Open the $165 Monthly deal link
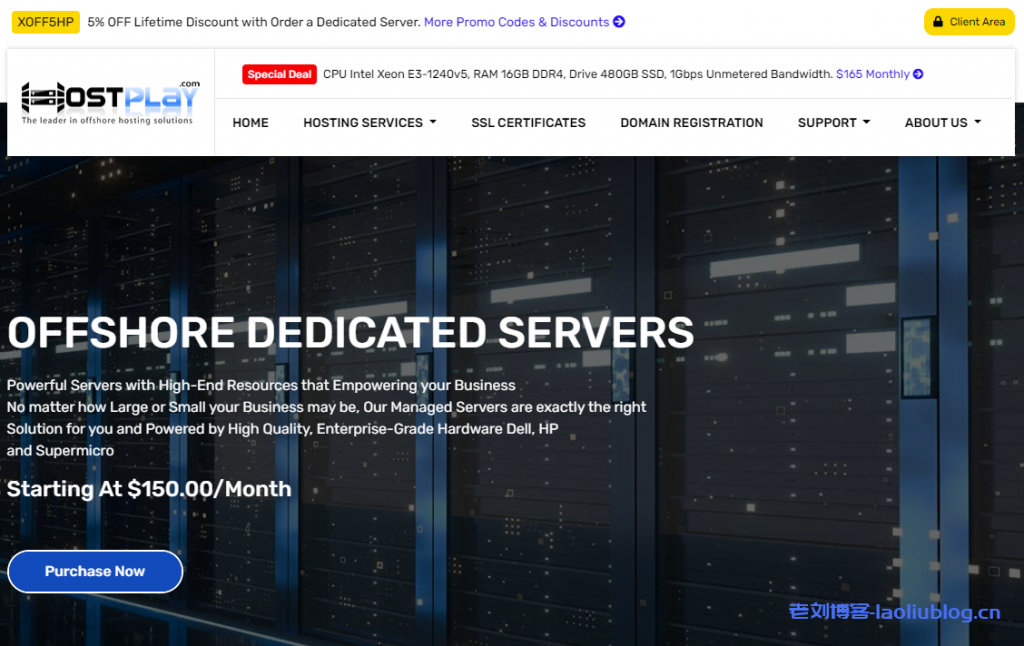 click(872, 74)
